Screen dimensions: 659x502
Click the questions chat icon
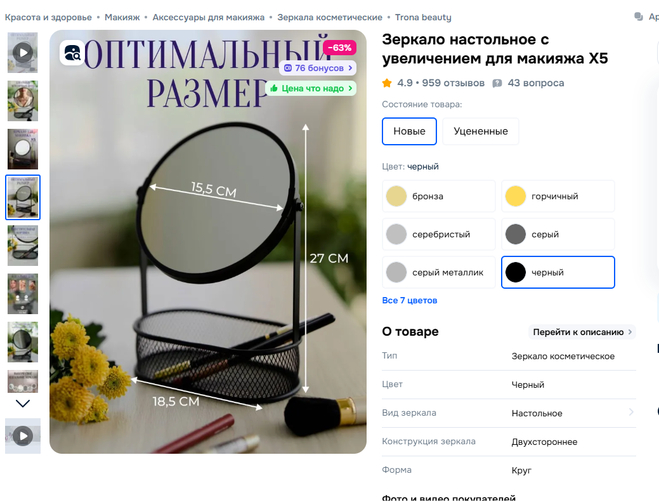[497, 83]
